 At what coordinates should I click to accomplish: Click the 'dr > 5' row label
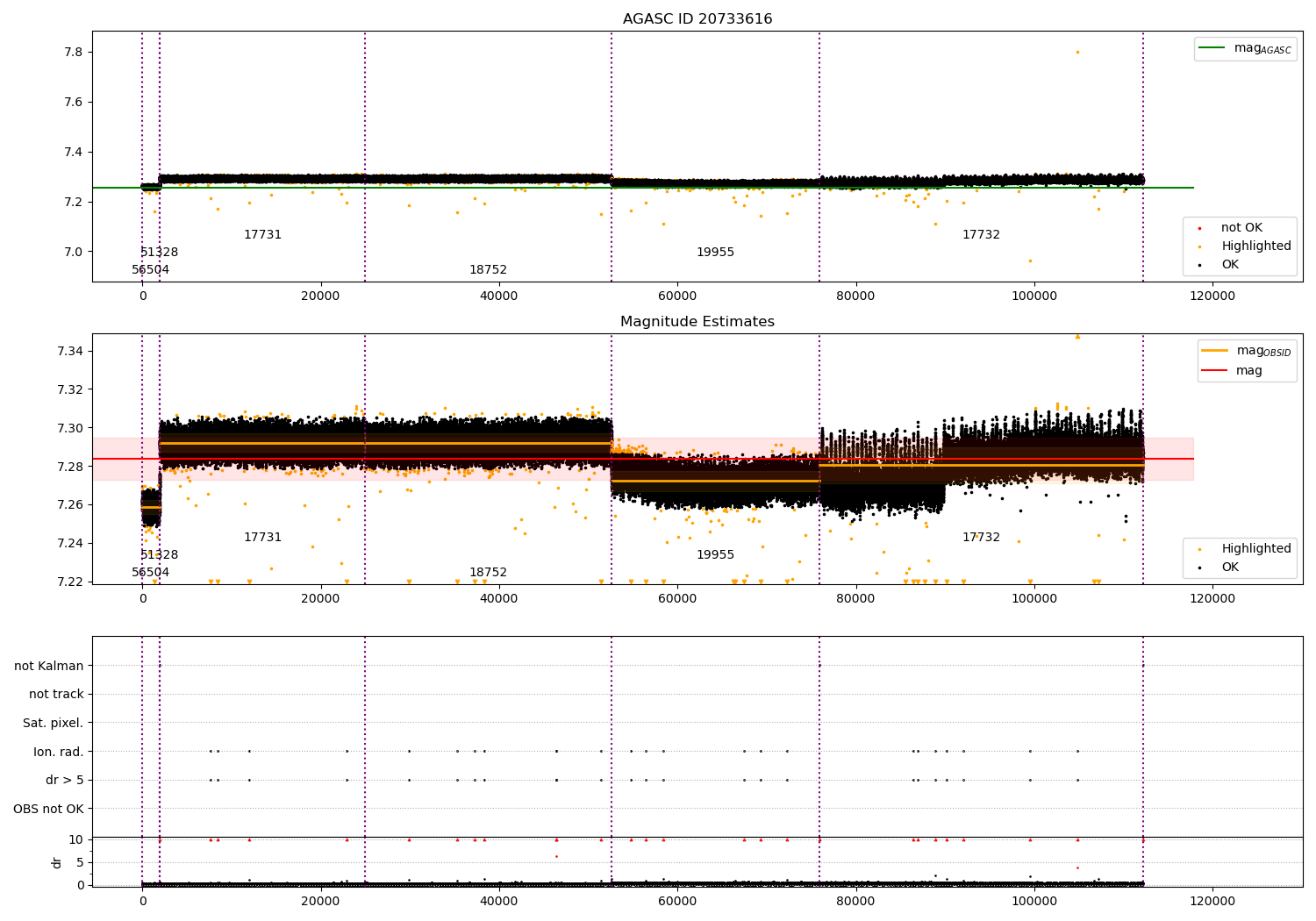click(x=65, y=780)
